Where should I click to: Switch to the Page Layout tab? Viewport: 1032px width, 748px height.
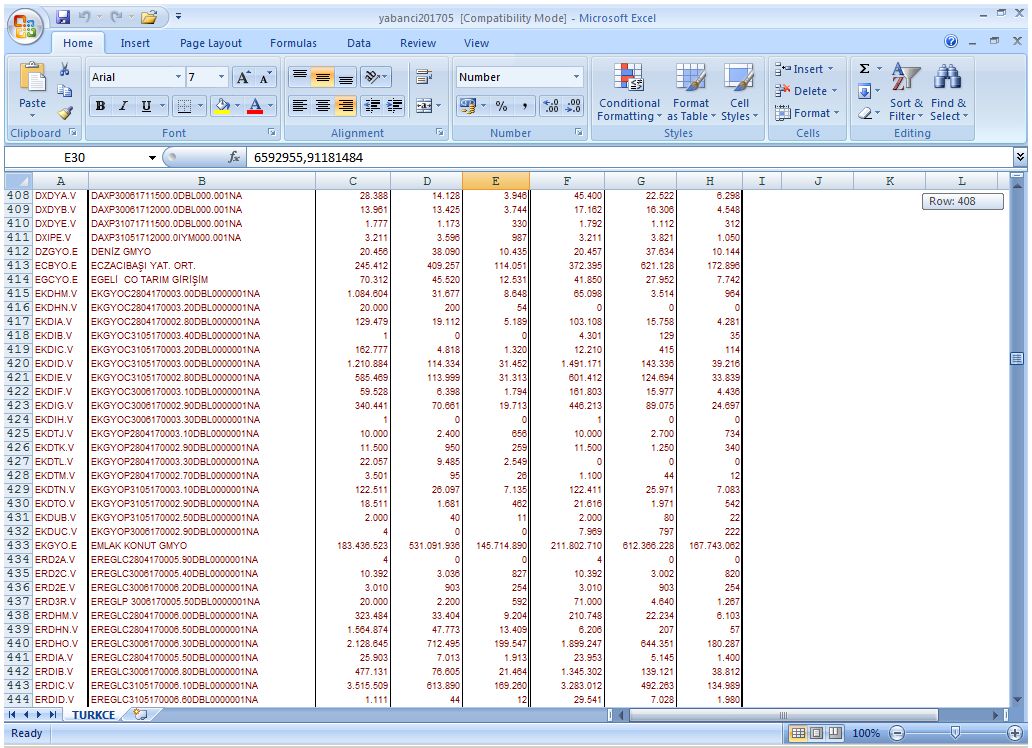tap(211, 43)
